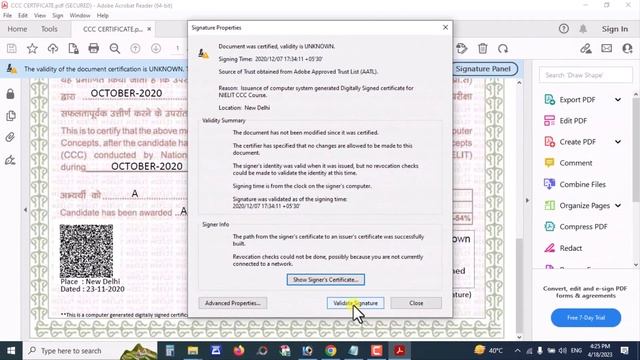Screen dimensions: 640x360
Task: Rotate page using the rotate icon
Action: [x=503, y=49]
